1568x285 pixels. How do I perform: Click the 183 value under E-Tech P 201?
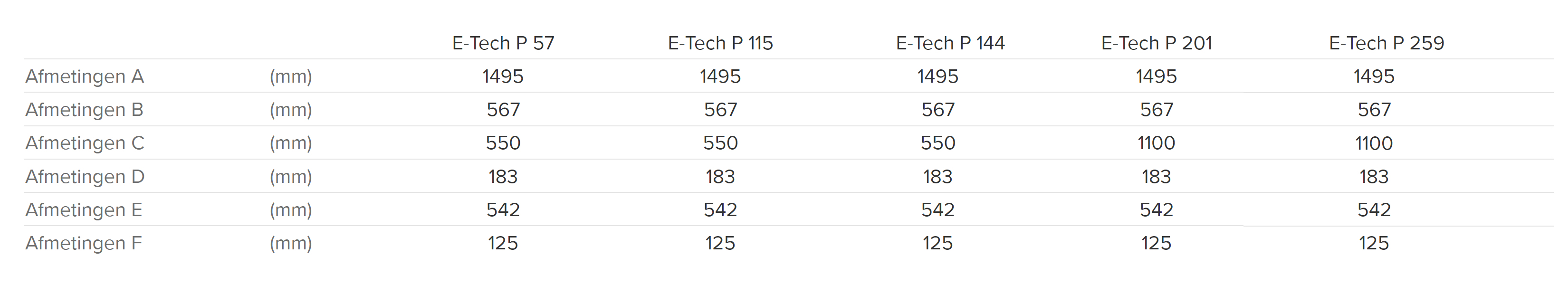1156,177
